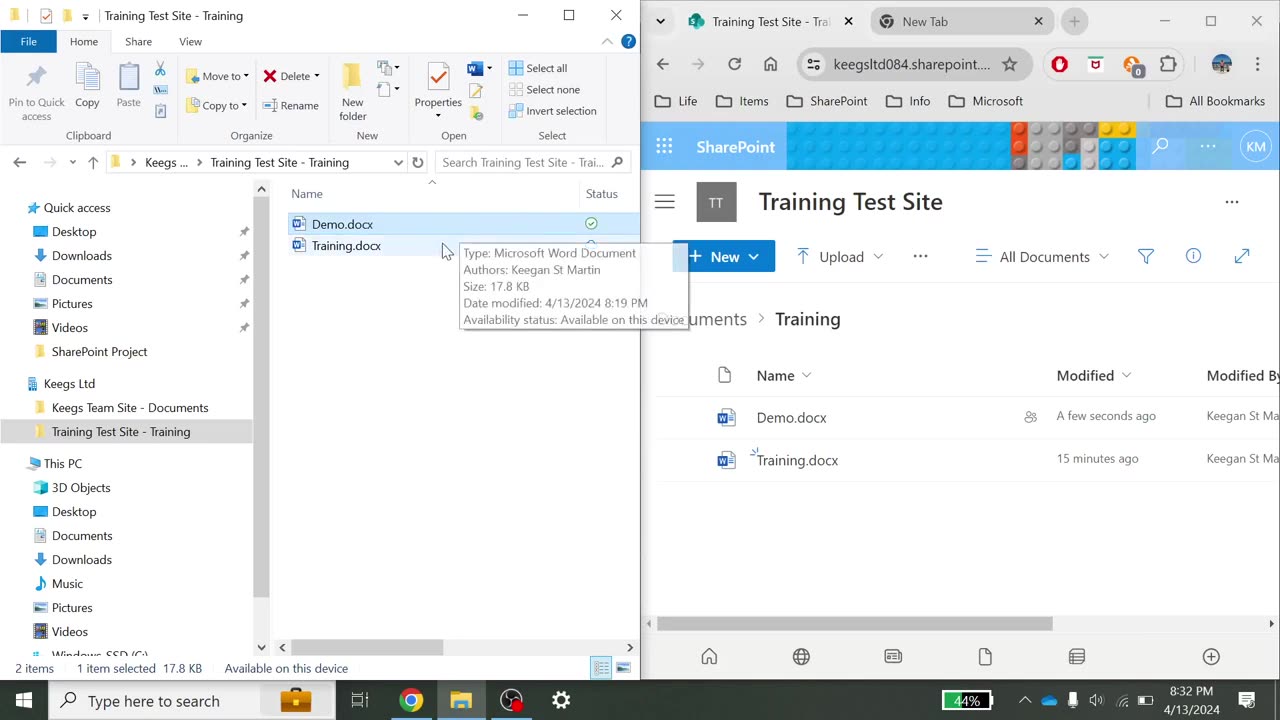Open SharePoint Project folder

pyautogui.click(x=99, y=352)
